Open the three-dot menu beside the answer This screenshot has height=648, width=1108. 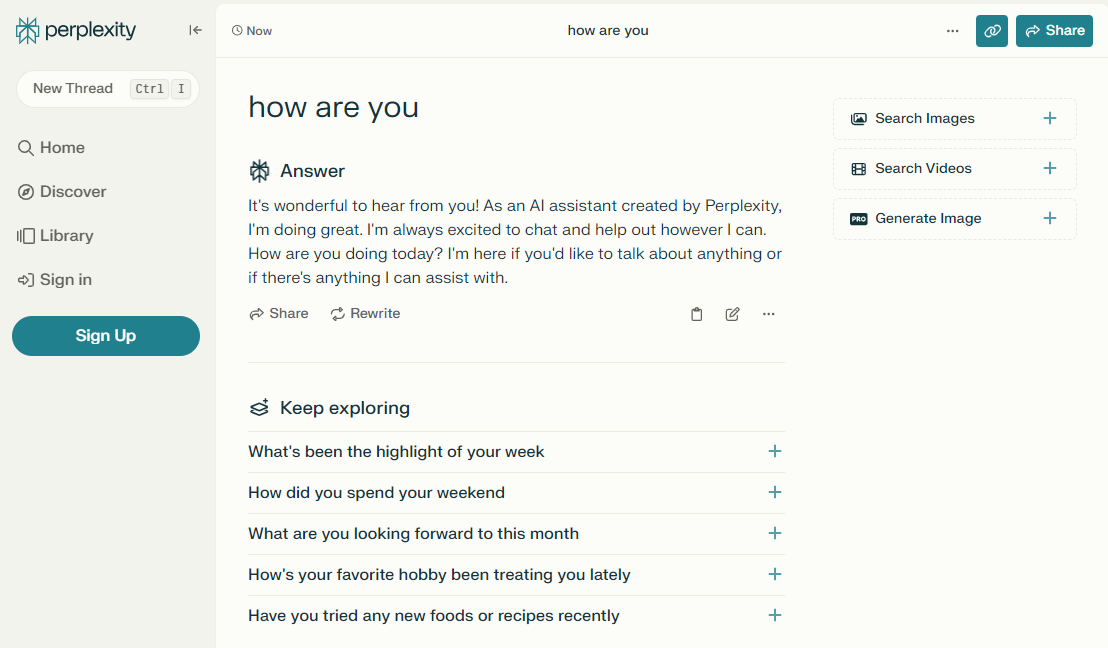tap(768, 313)
